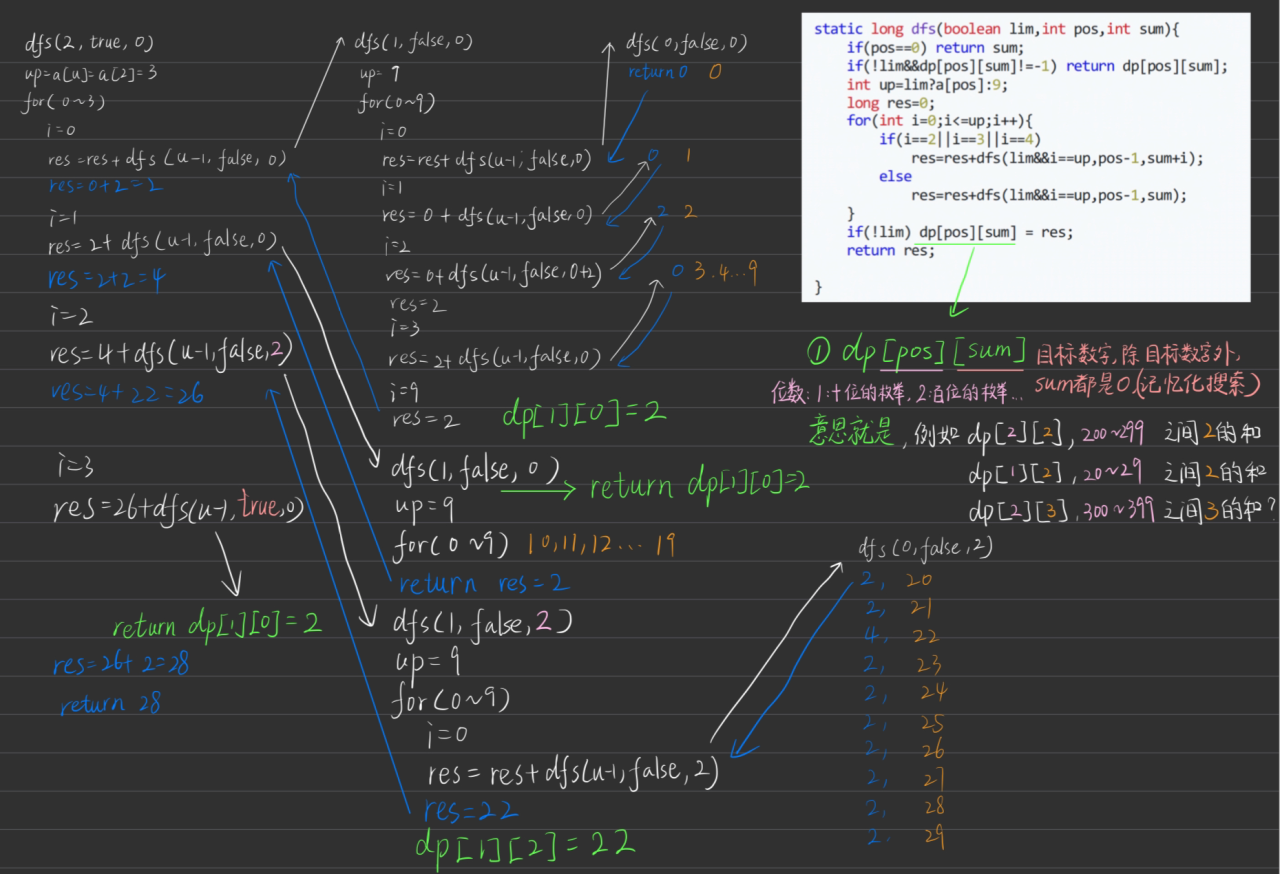Viewport: 1280px width, 874px height.
Task: Click the blue text 'res=0+2=2'
Action: click(x=105, y=185)
